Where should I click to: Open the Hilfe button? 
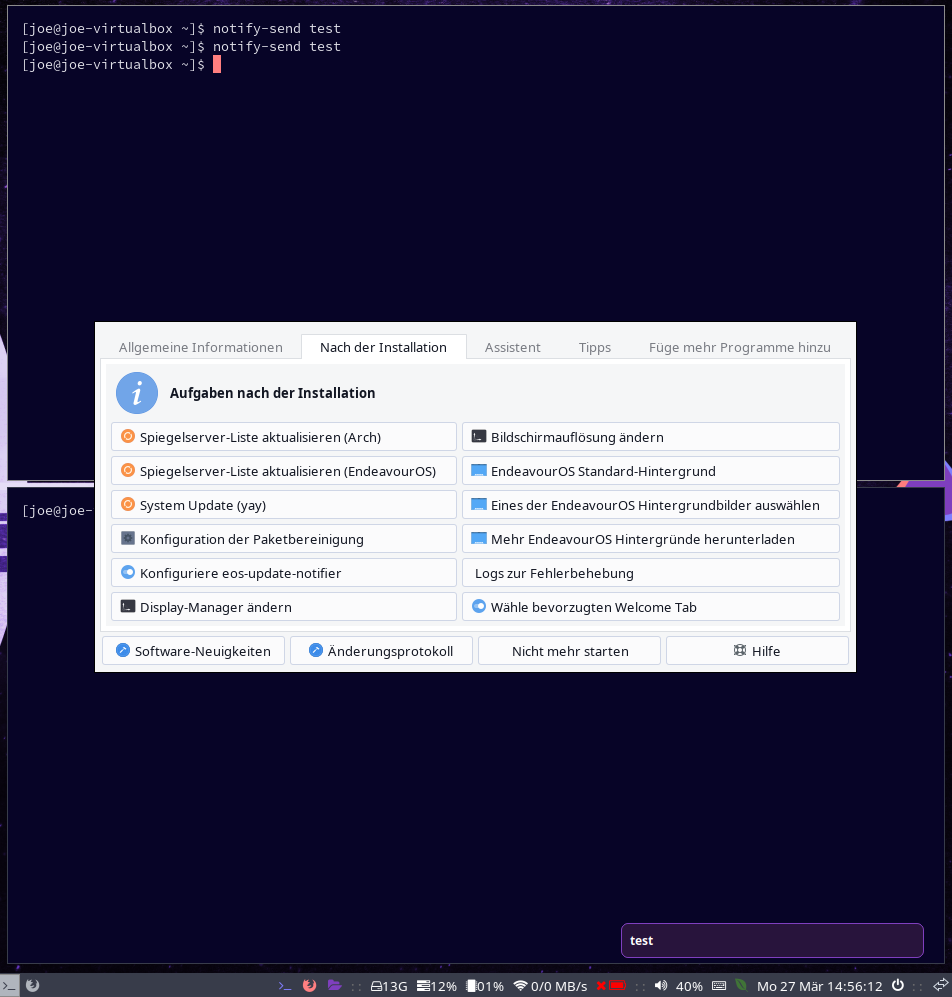[757, 650]
